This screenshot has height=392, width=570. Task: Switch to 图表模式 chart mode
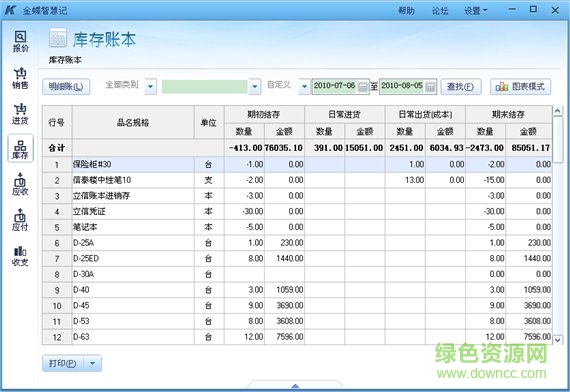(x=520, y=87)
